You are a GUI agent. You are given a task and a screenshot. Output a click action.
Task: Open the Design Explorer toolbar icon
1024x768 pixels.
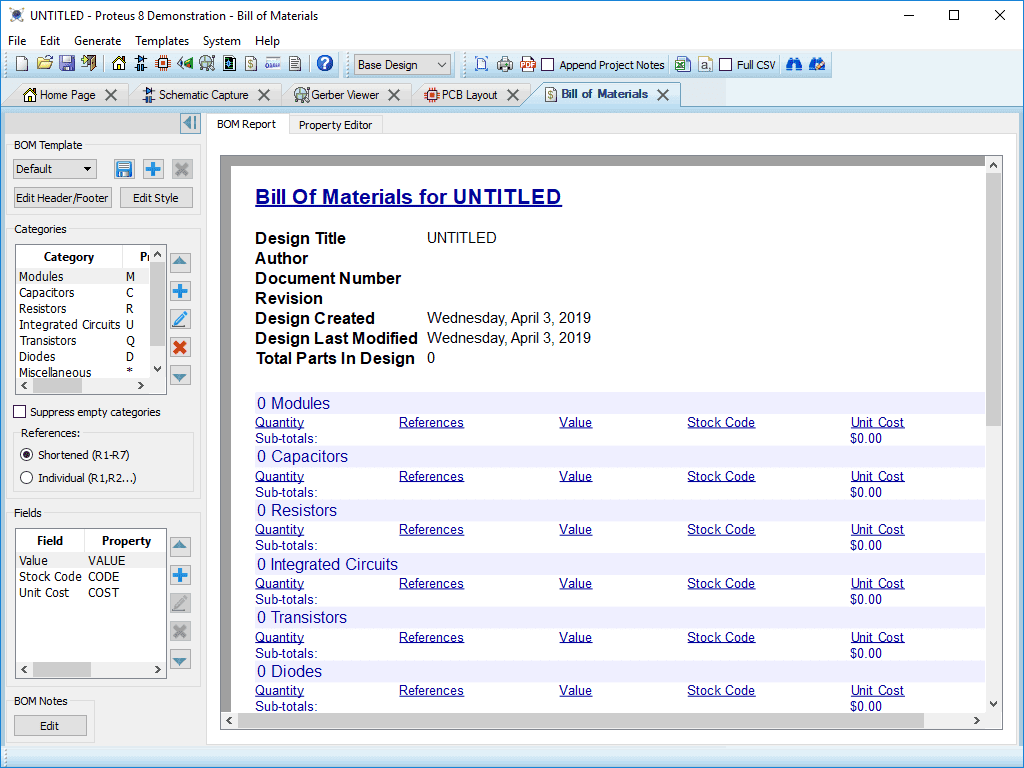[229, 64]
